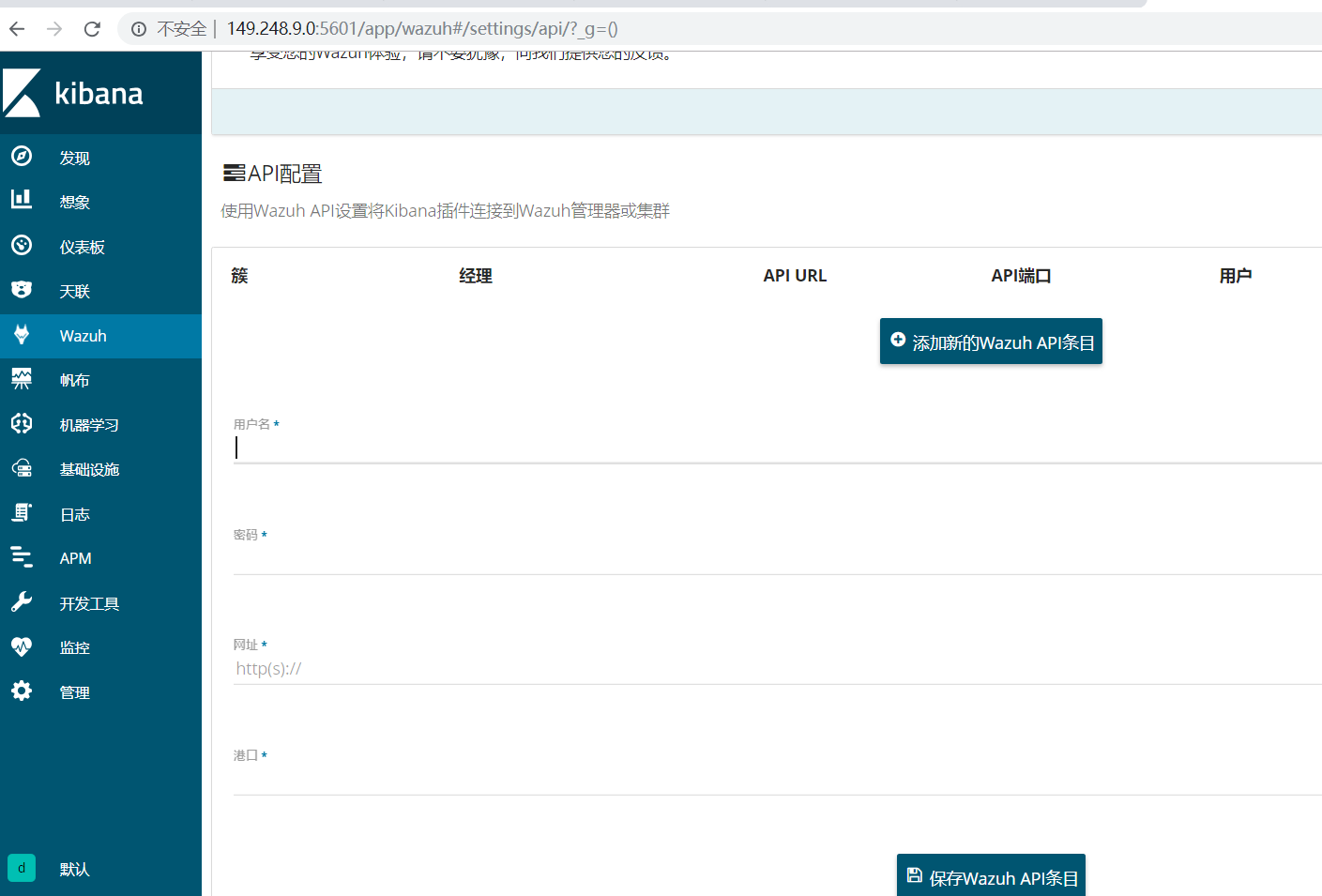Screen dimensions: 1322x896
Task: Open the APM bars icon
Action: tap(22, 556)
